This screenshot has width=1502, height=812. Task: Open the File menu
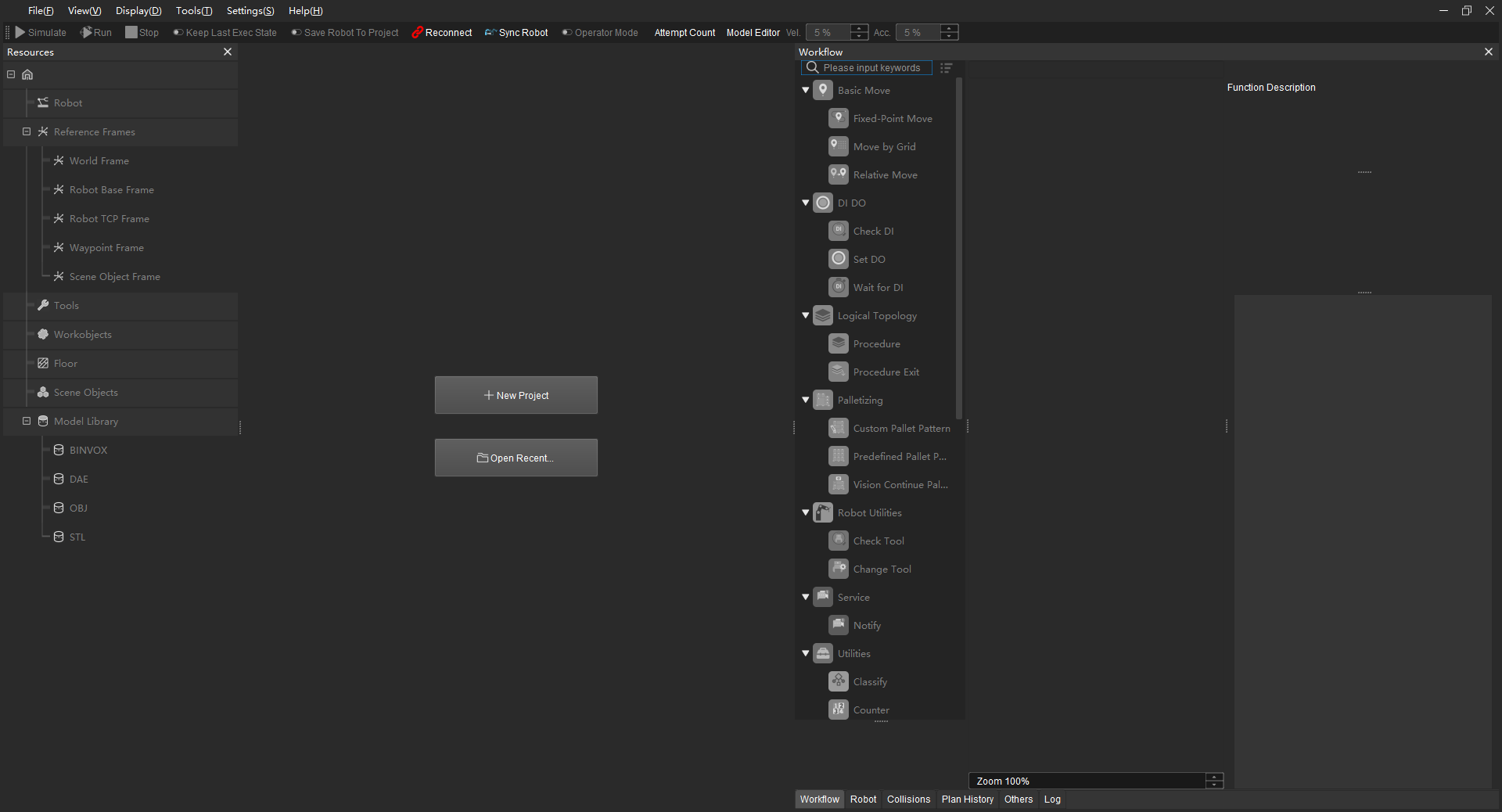(x=41, y=11)
